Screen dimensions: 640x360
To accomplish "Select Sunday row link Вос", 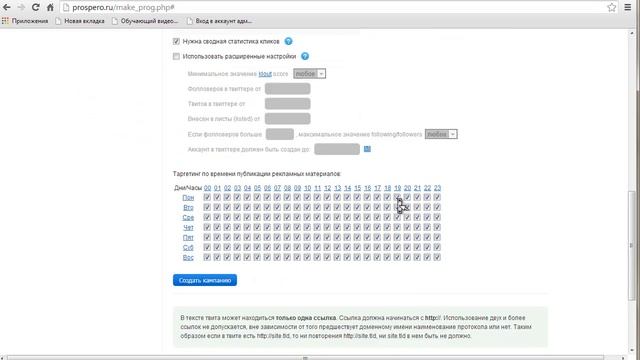I will pos(188,258).
